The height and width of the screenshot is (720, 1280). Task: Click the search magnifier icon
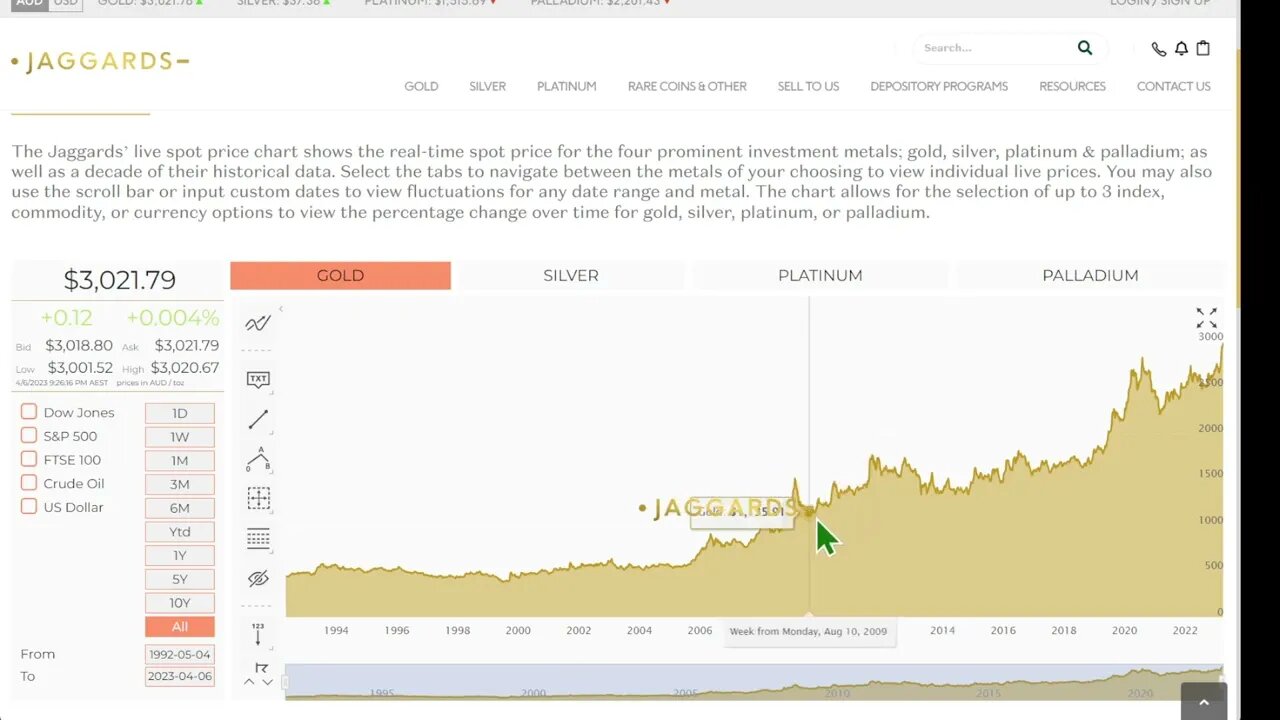point(1085,48)
